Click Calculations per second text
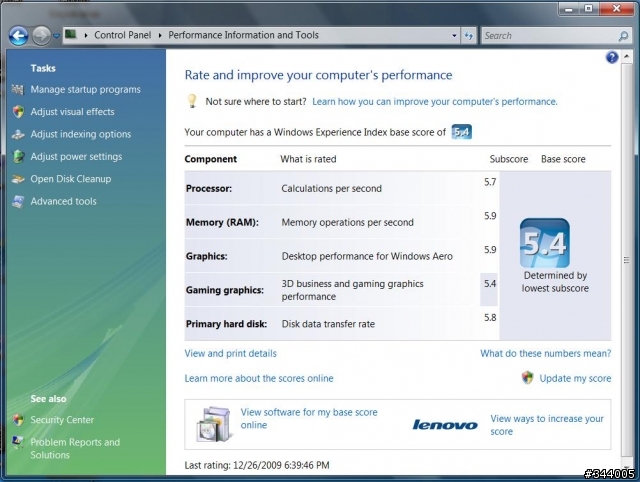This screenshot has height=482, width=640. (x=331, y=189)
